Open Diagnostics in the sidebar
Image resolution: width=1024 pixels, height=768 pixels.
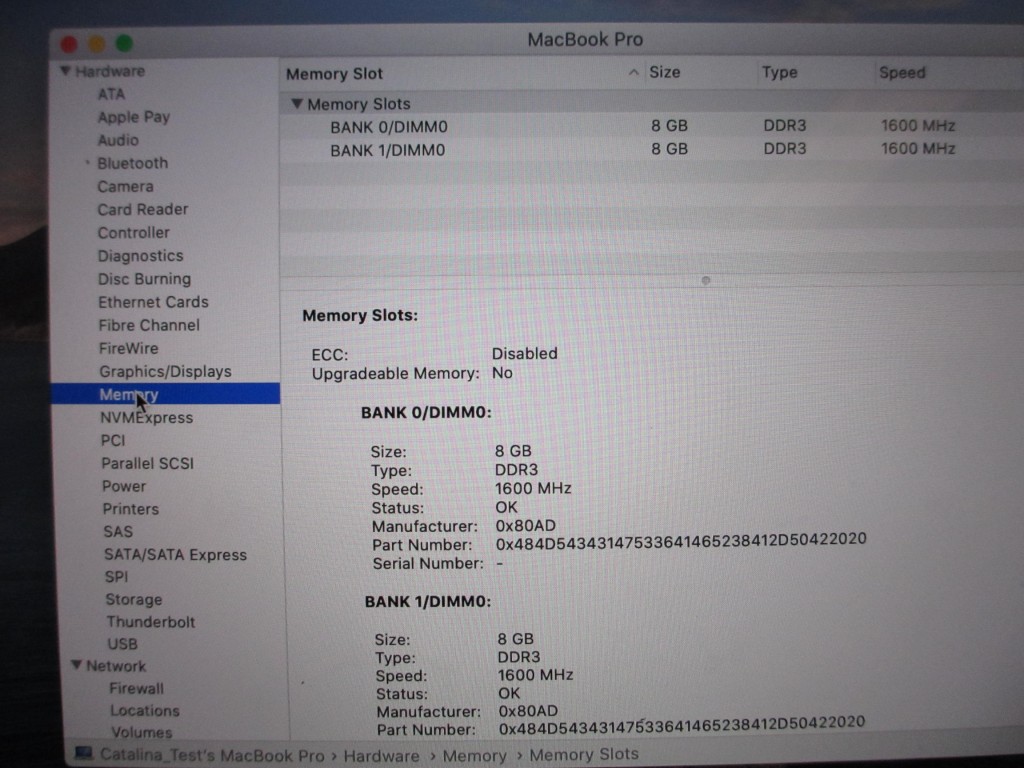click(x=140, y=256)
